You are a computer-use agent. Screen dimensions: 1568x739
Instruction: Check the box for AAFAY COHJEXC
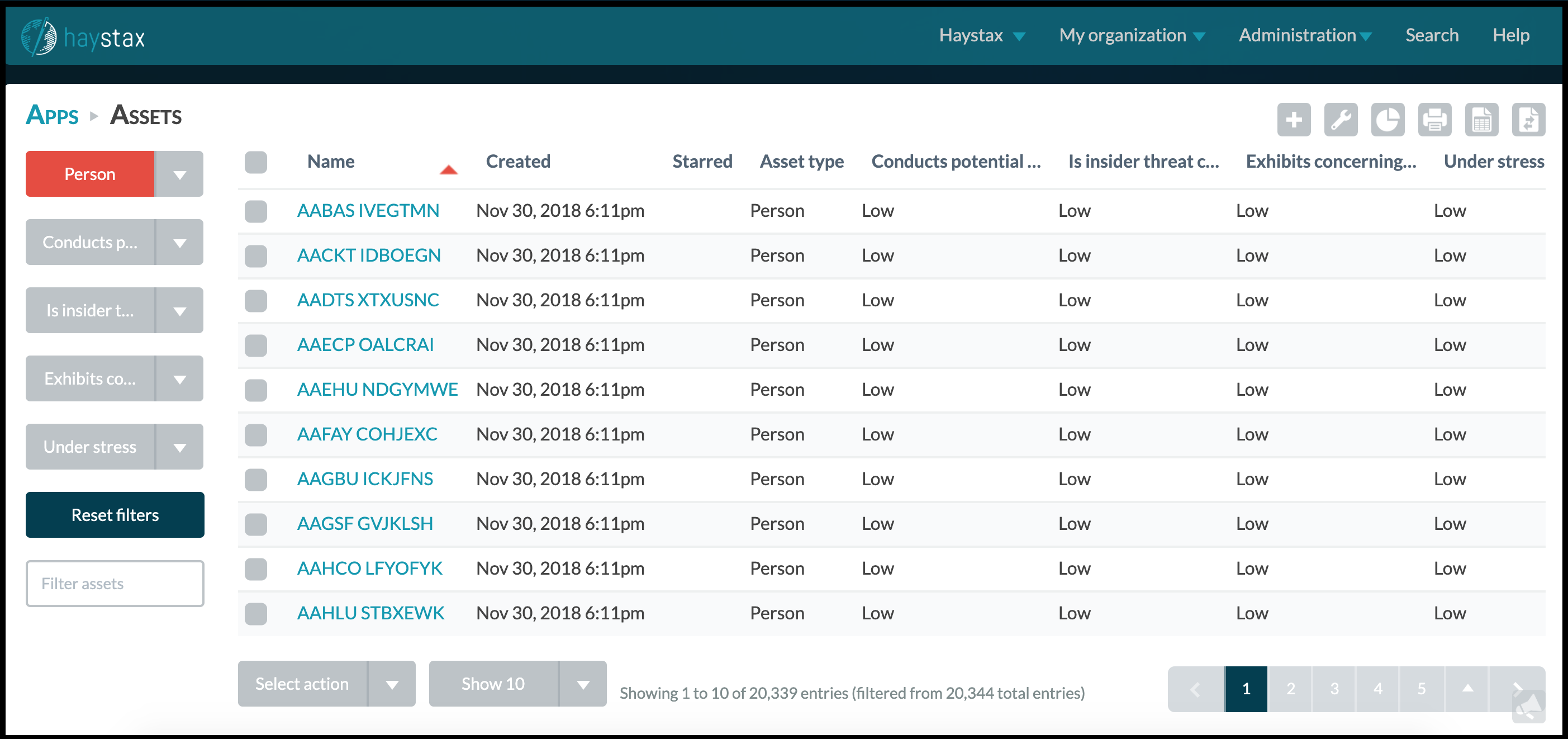[x=256, y=435]
